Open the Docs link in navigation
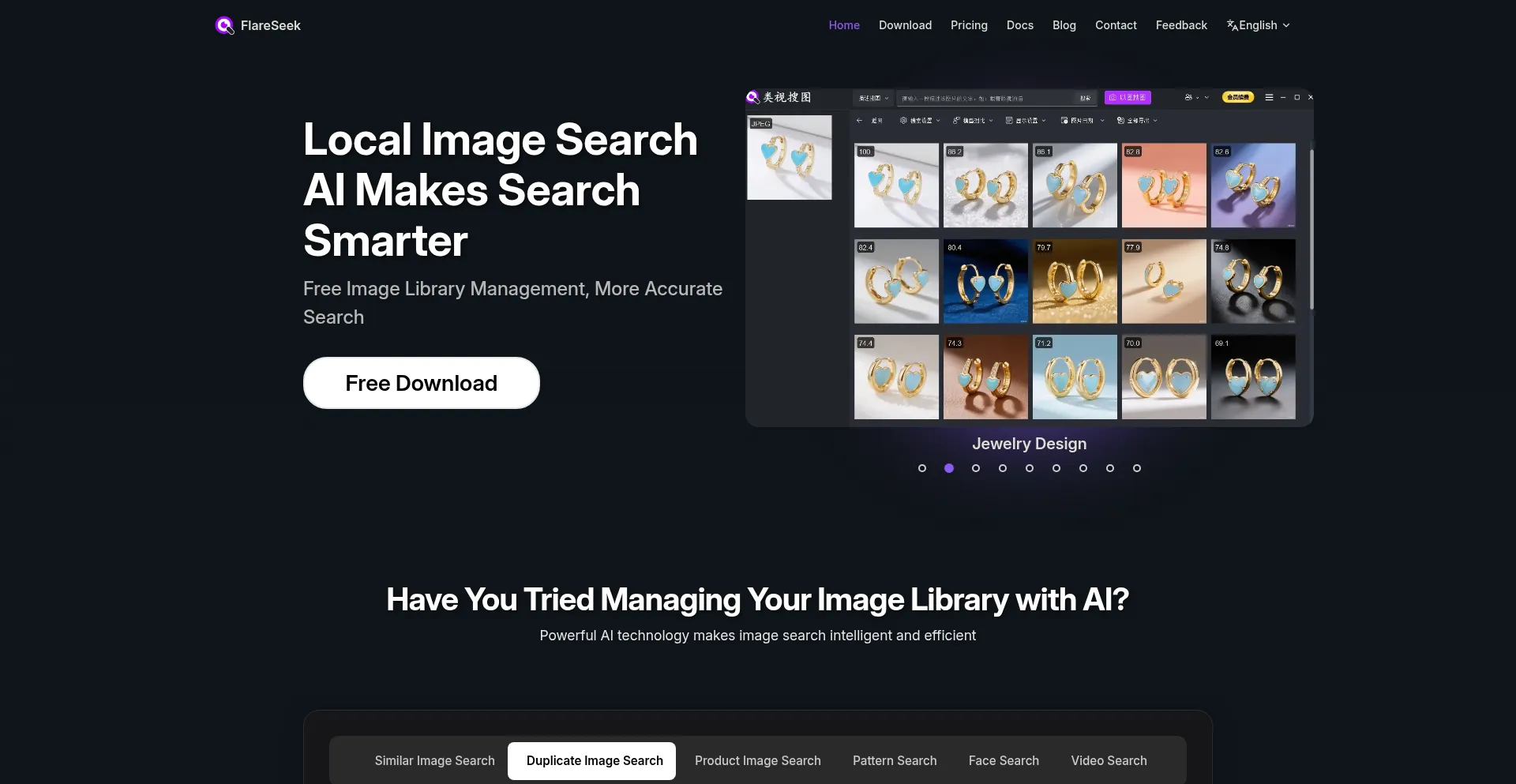Screen dimensions: 1516x784 click(x=1020, y=25)
